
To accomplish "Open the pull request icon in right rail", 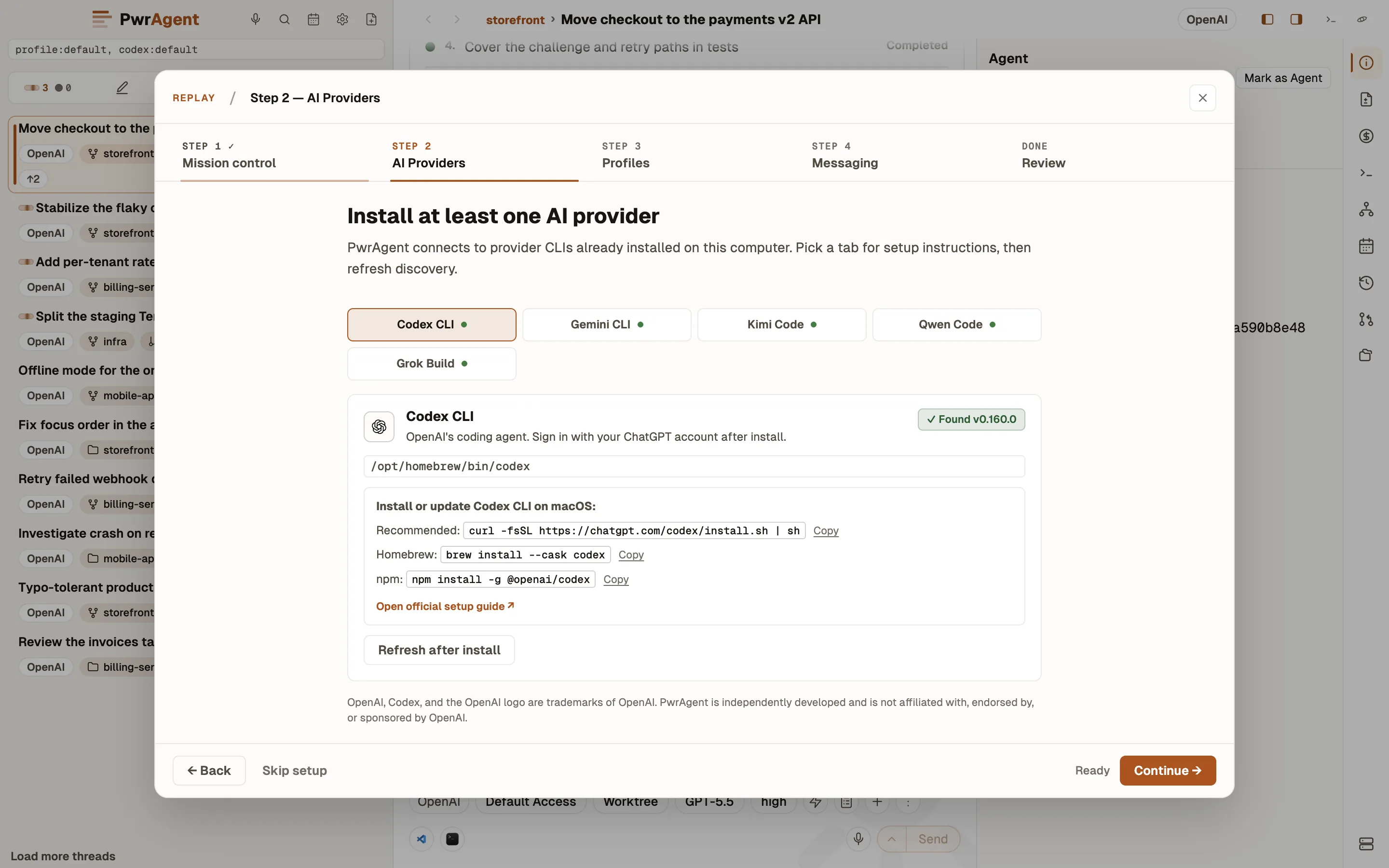I will pos(1366,319).
